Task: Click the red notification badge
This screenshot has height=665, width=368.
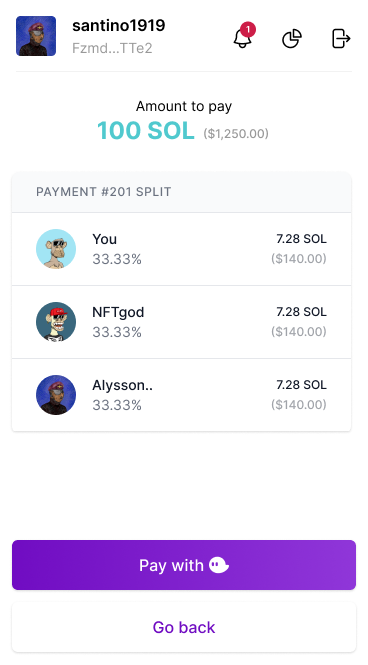Action: coord(248,29)
